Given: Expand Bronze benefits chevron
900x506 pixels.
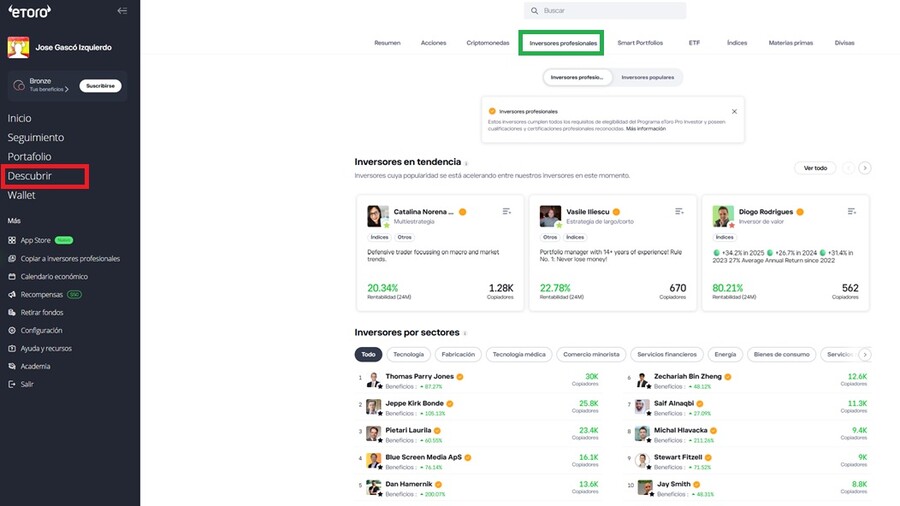Looking at the screenshot, I should (x=67, y=89).
